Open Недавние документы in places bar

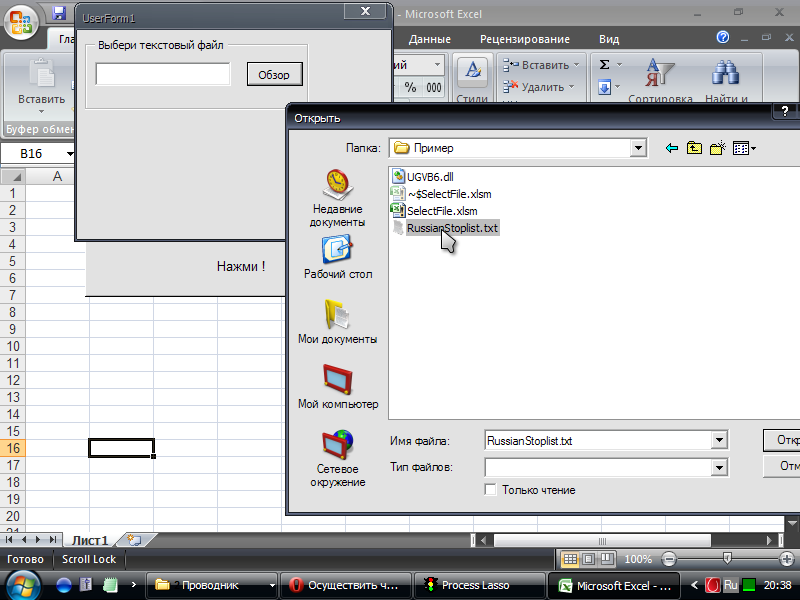point(338,198)
